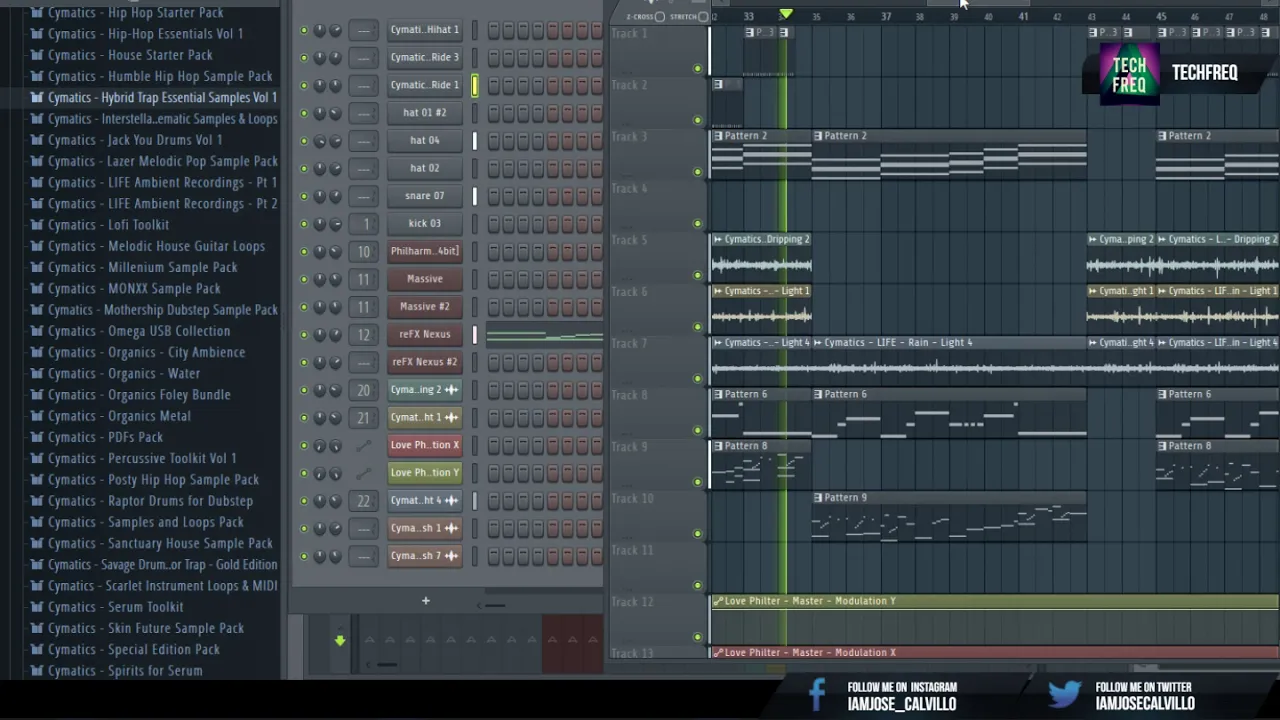Mute the reFX Nexus channel

[x=304, y=335]
